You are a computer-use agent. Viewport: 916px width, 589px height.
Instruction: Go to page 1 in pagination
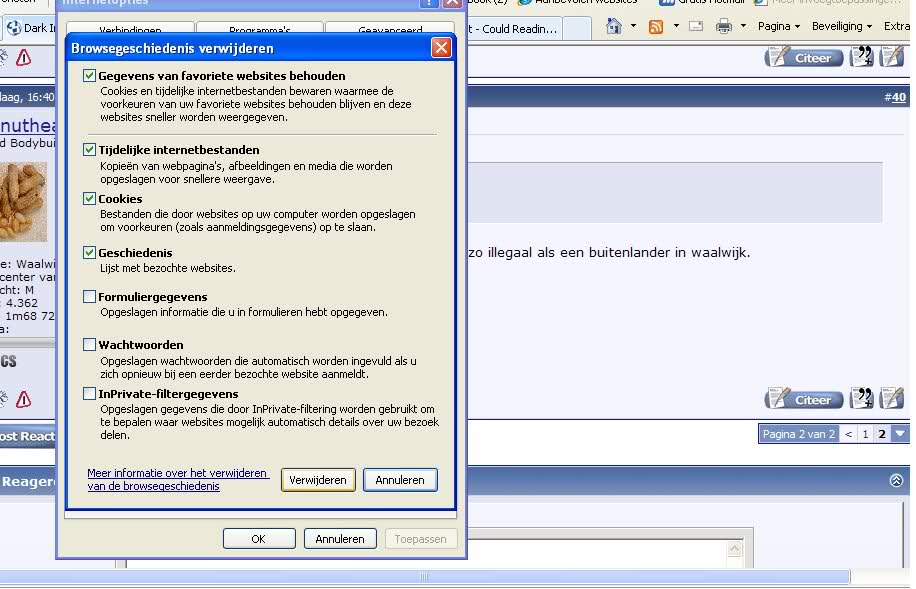click(865, 434)
